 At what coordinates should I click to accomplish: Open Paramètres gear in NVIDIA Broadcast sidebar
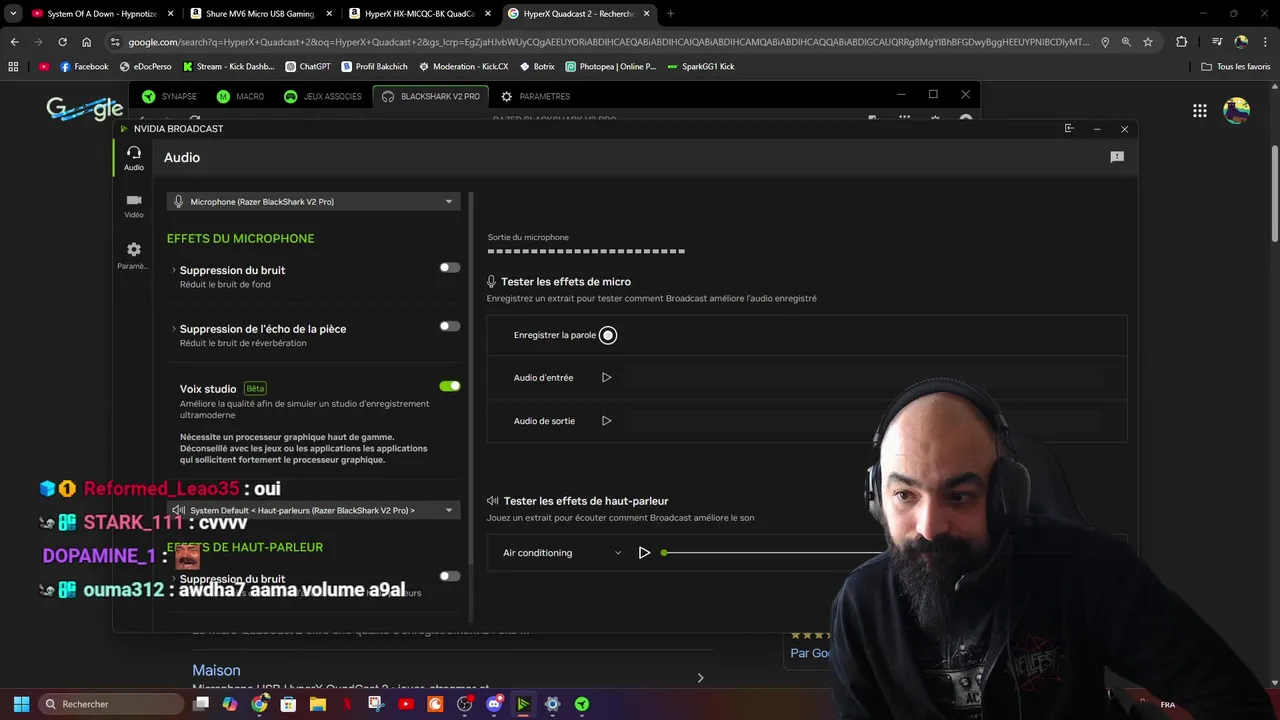click(133, 255)
